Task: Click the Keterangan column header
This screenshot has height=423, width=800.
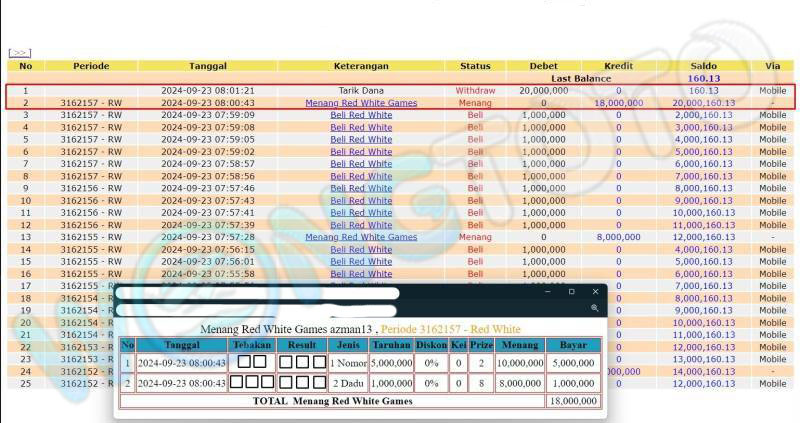Action: pos(361,66)
